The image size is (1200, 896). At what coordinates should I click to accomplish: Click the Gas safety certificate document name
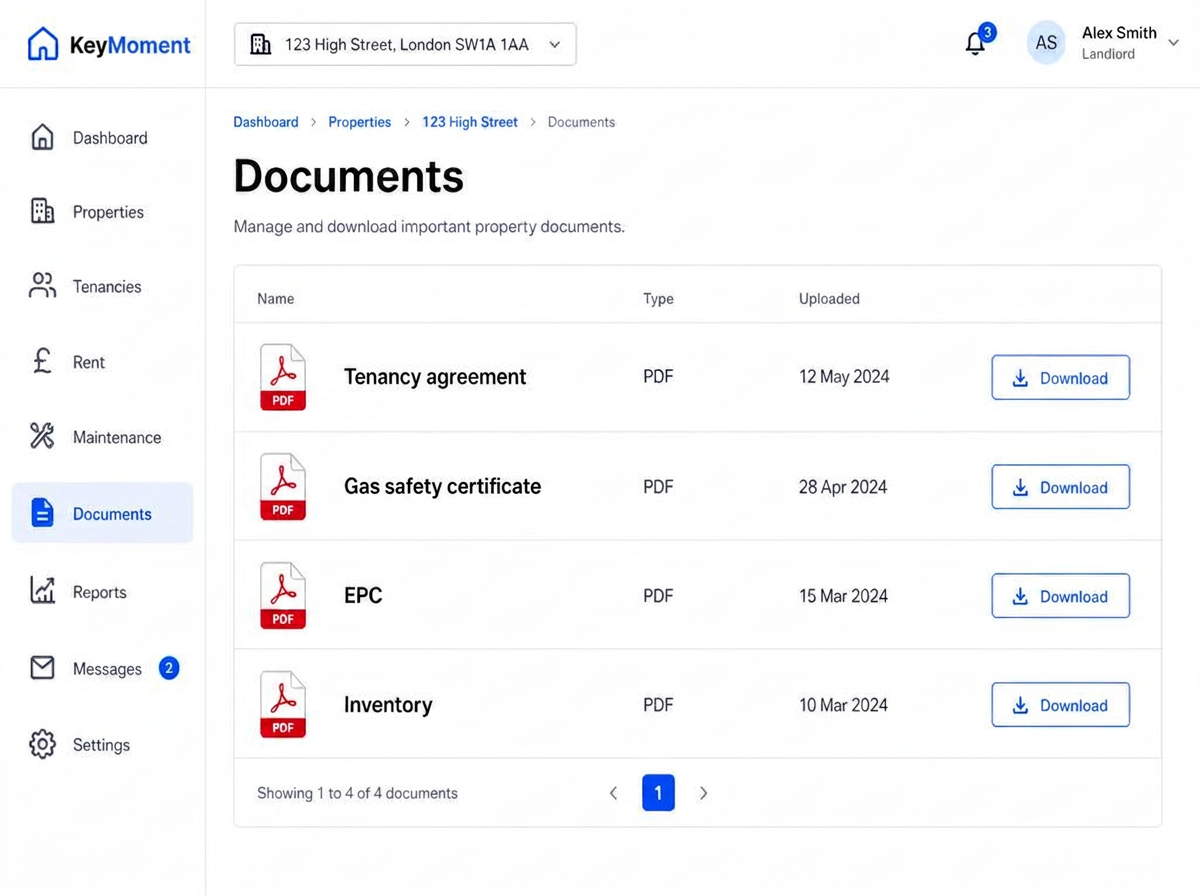click(442, 486)
